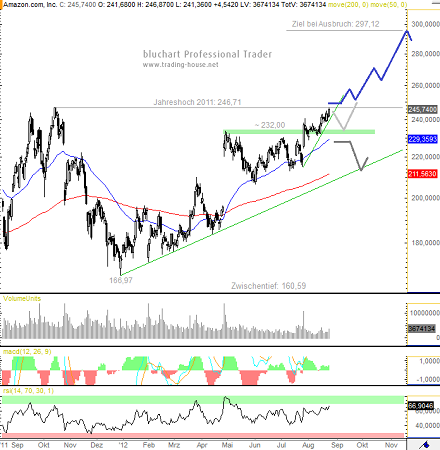Click the orange marker beside Amazon.com, Inc. title

[1, 5]
